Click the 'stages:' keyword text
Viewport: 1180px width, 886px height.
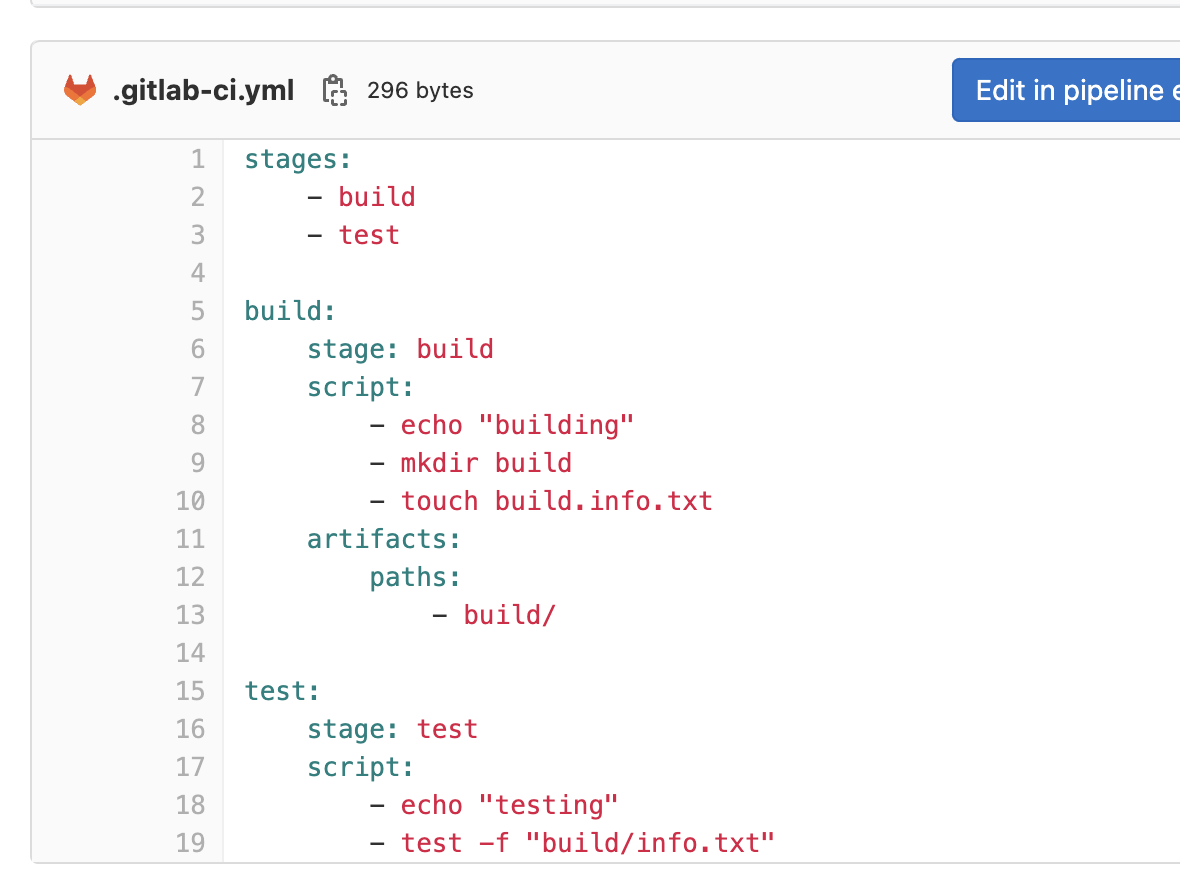point(298,160)
